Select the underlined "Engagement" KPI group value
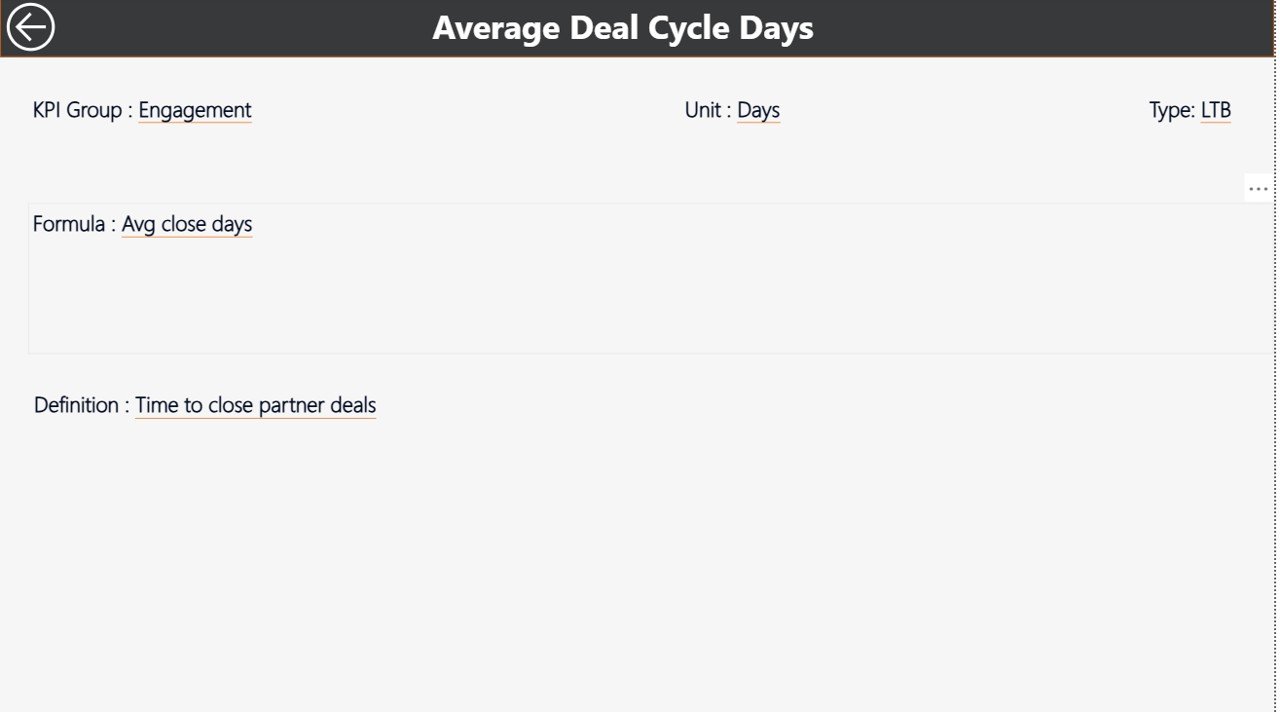This screenshot has width=1280, height=712. click(x=195, y=110)
